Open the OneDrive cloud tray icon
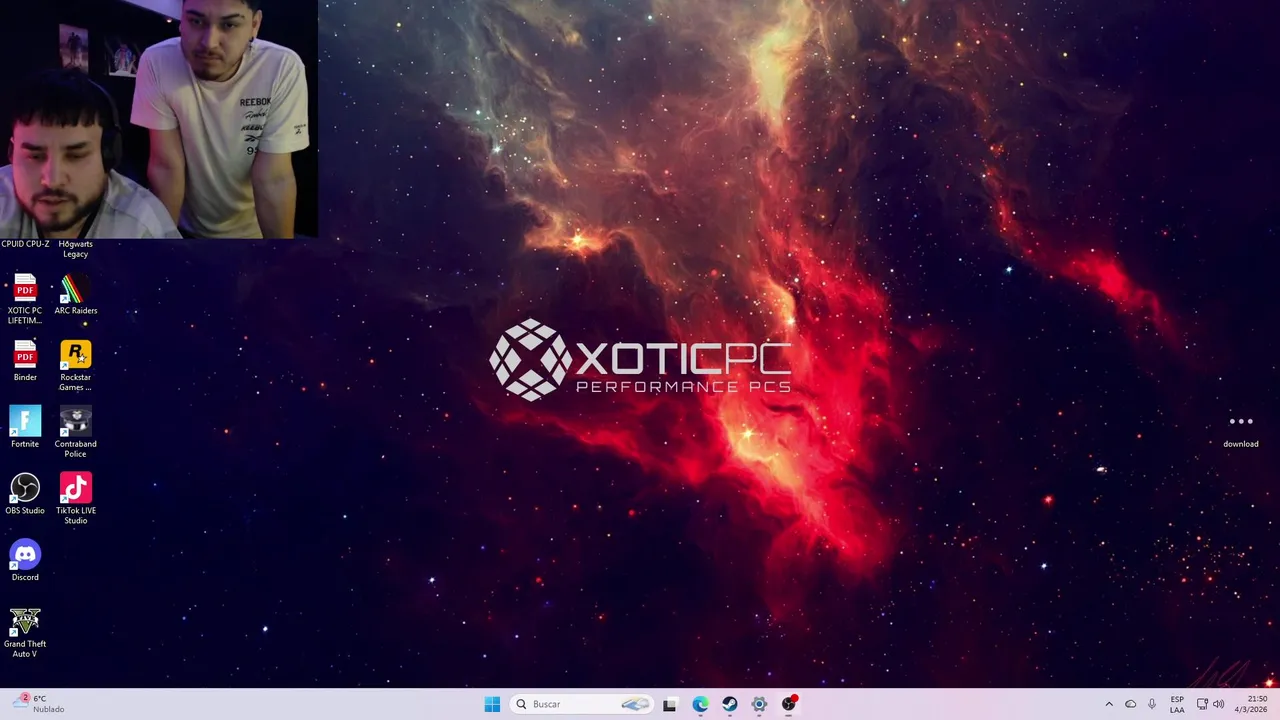The height and width of the screenshot is (720, 1280). (x=1130, y=704)
